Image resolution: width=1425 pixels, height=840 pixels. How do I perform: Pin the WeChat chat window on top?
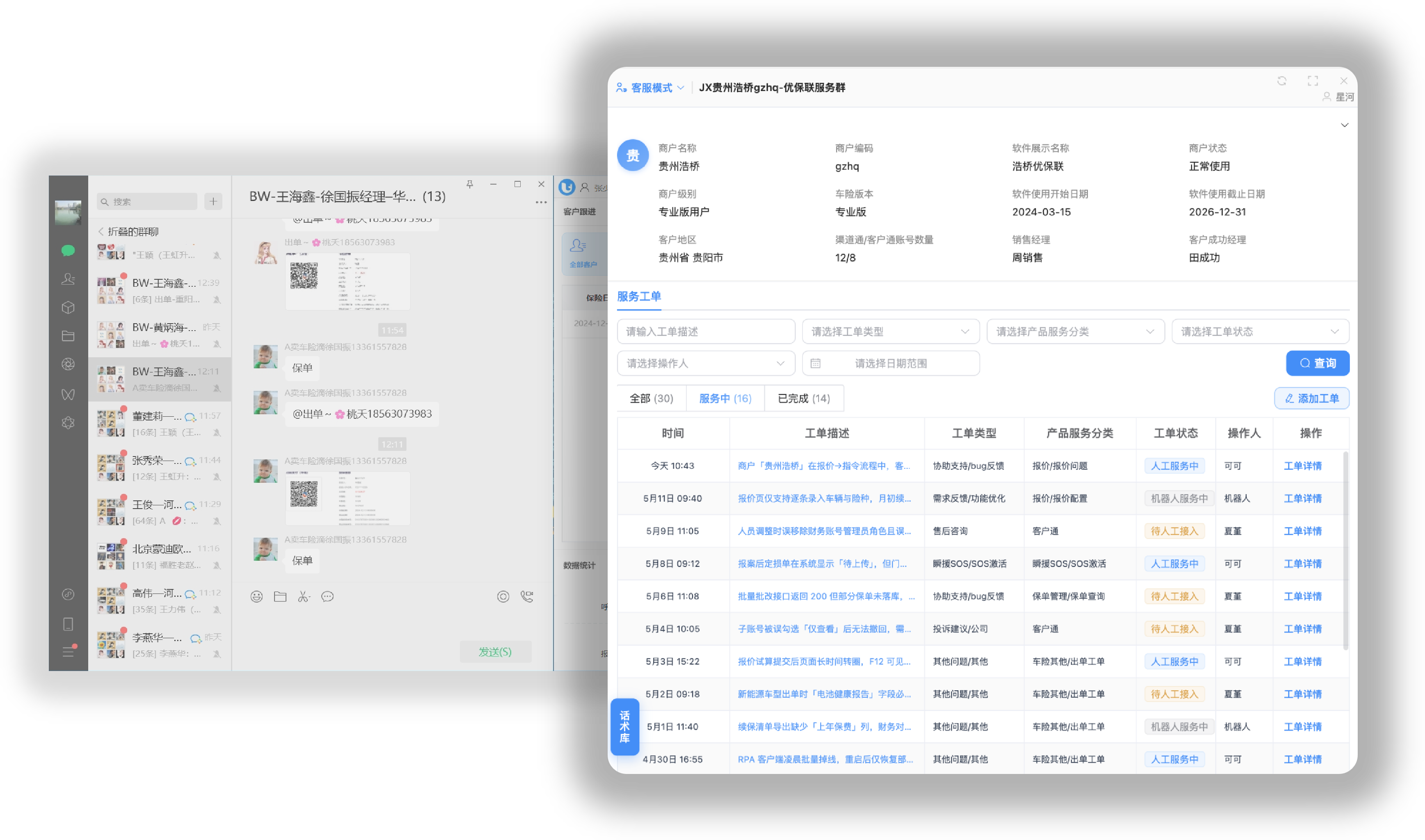[469, 184]
